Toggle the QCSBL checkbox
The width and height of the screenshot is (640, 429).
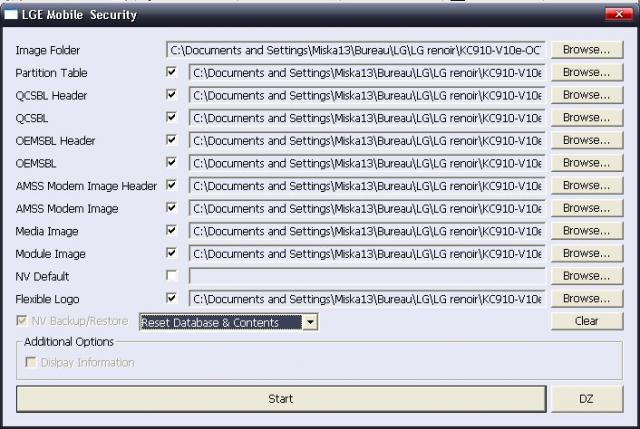tap(172, 118)
